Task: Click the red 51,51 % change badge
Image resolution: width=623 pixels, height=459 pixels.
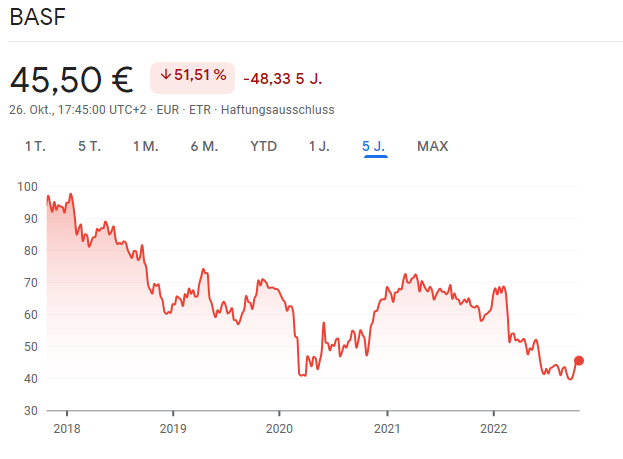Action: [192, 76]
